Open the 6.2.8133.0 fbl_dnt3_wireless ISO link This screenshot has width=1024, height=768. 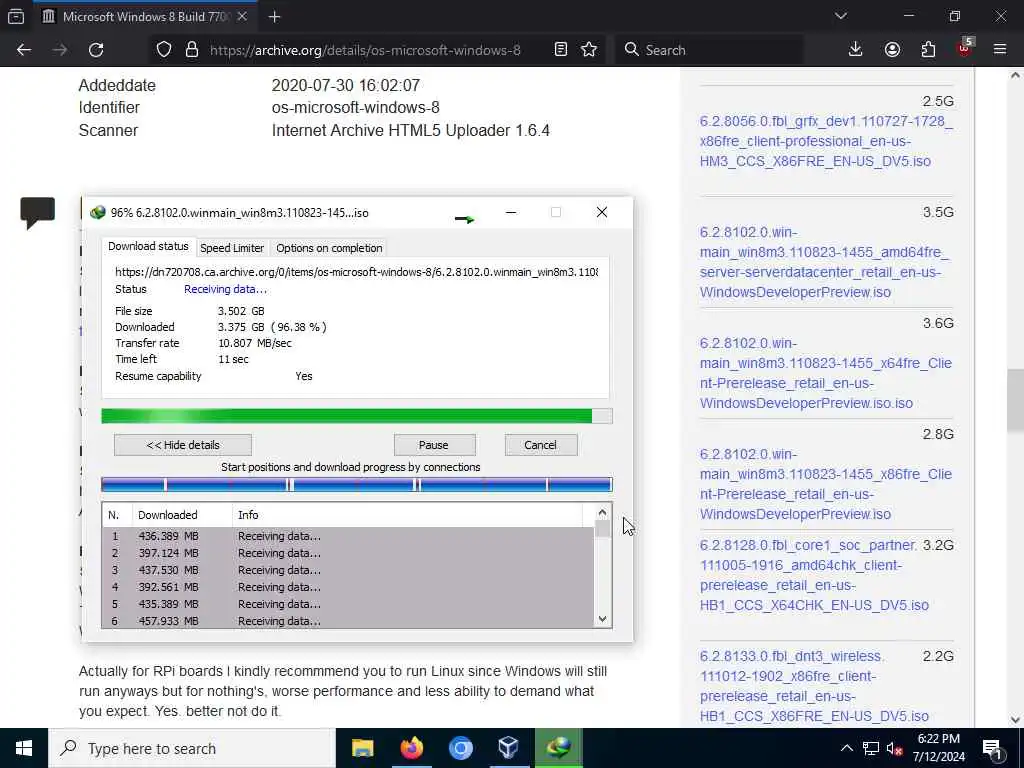814,686
